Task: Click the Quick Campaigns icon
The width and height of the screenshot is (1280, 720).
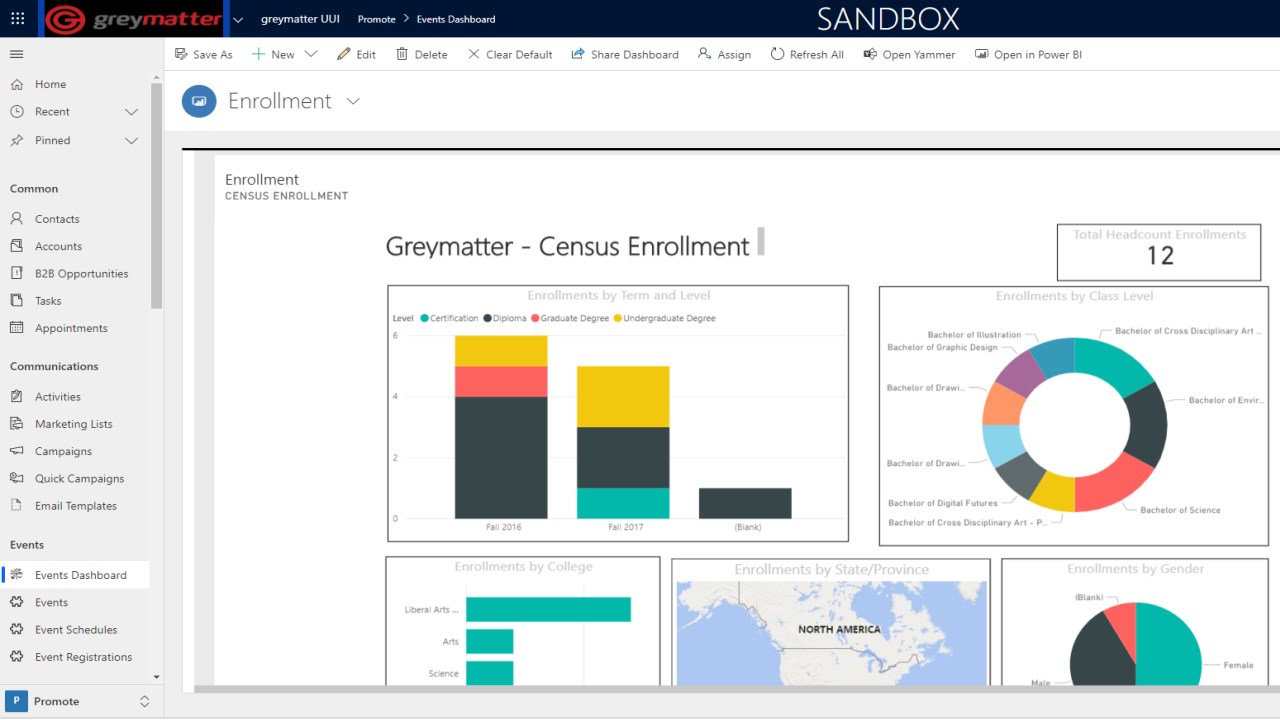Action: pos(16,478)
